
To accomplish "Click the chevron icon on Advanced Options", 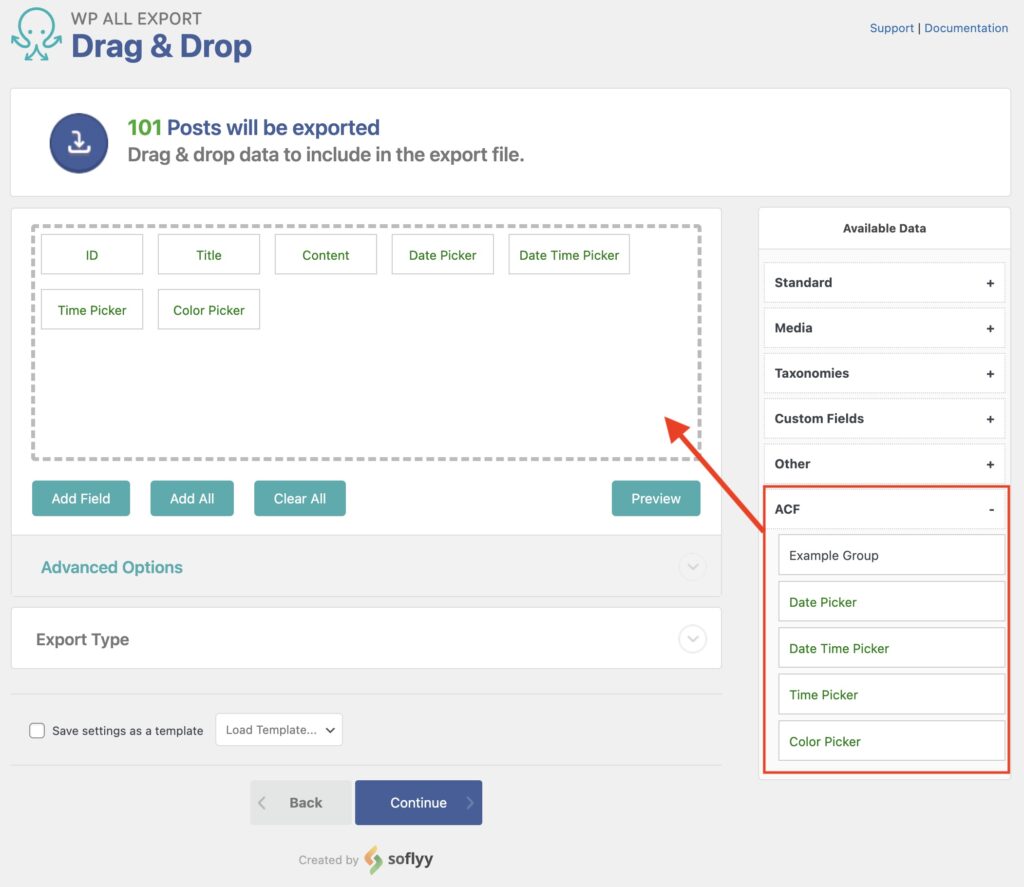I will 692,567.
